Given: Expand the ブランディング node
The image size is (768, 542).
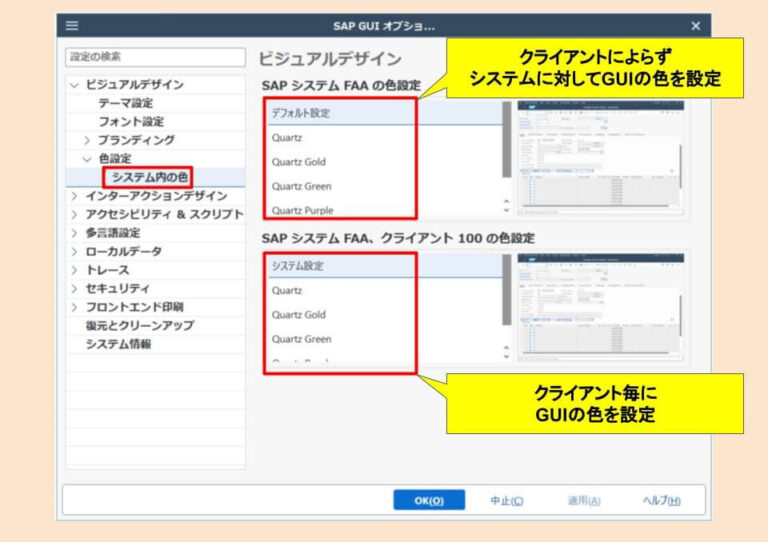Looking at the screenshot, I should click(87, 141).
